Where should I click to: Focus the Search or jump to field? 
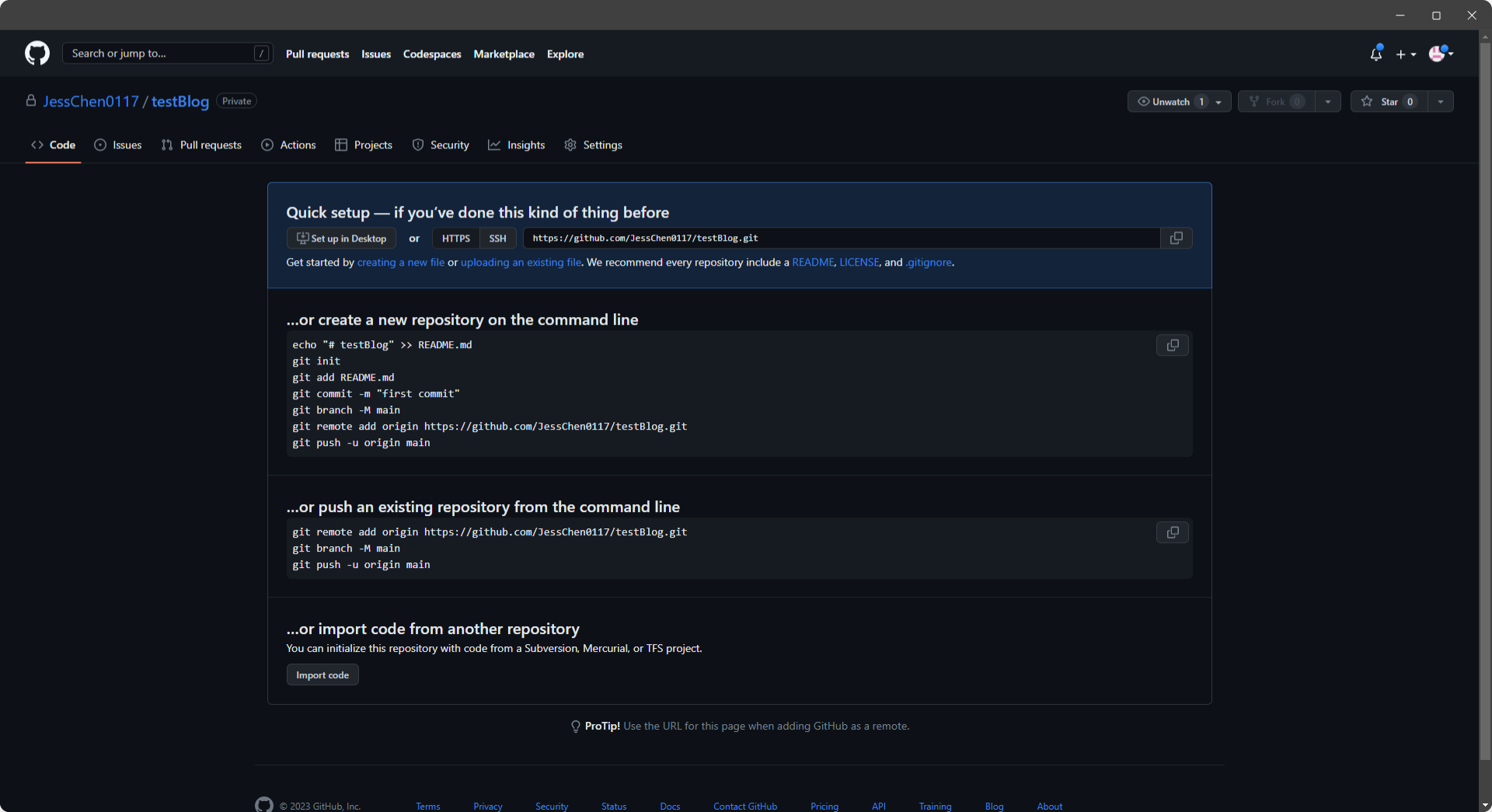(167, 54)
